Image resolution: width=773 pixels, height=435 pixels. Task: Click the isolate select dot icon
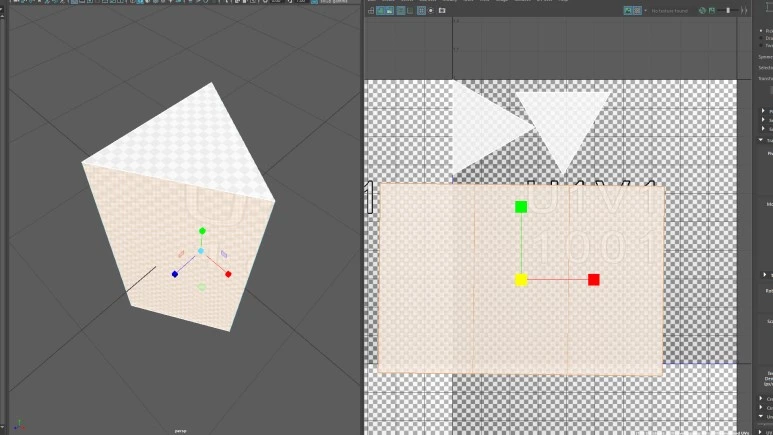click(x=431, y=11)
